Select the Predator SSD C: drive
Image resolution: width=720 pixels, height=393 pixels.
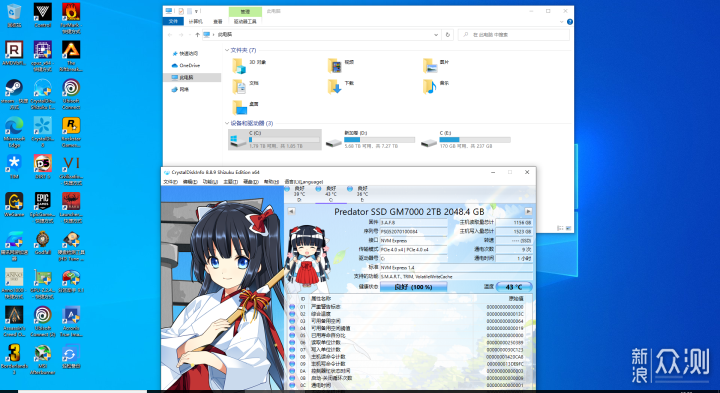[x=275, y=140]
